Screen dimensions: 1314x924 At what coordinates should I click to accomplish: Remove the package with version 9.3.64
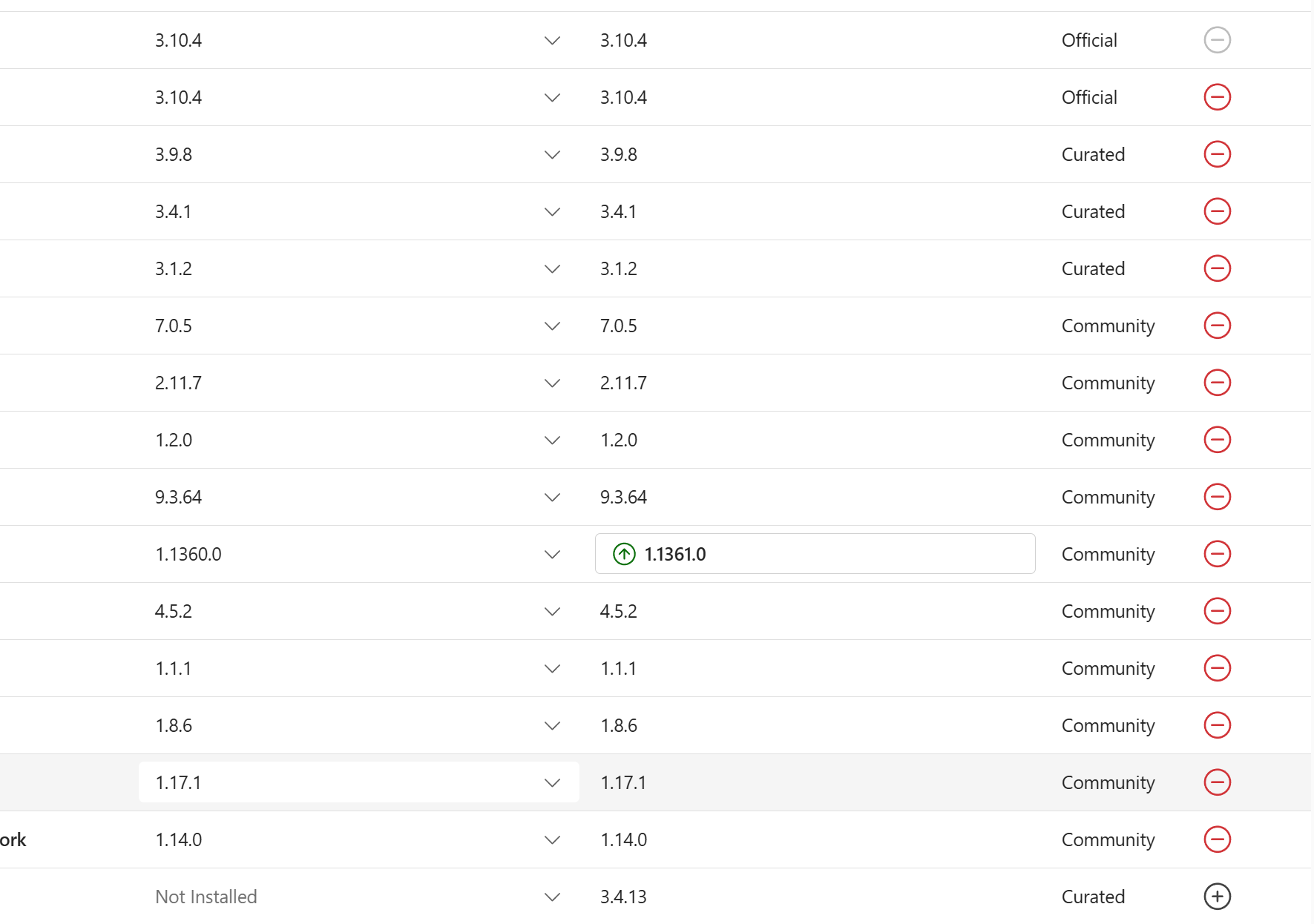point(1217,497)
